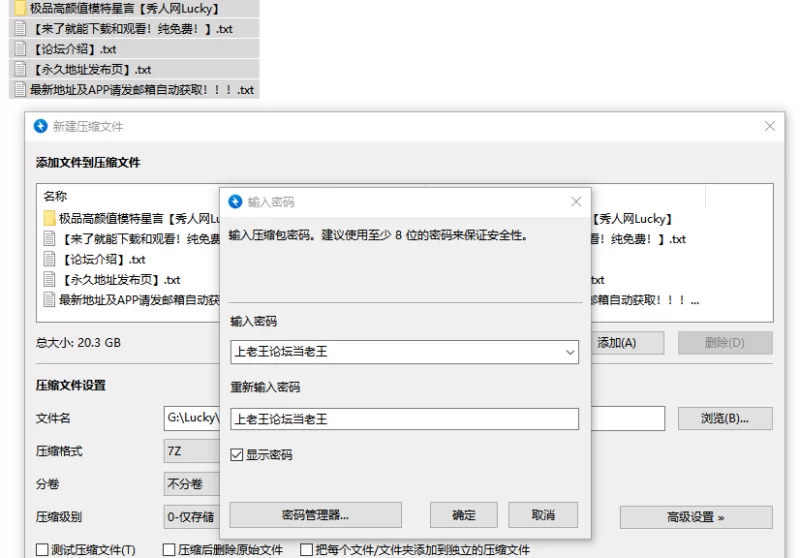
Task: Enable 压缩后删除原始文件 checkbox
Action: click(x=169, y=550)
